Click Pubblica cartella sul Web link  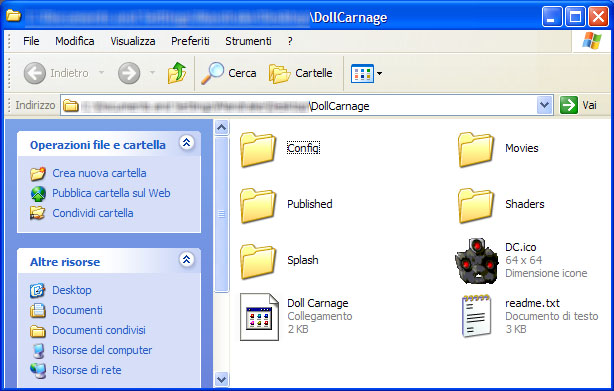111,193
